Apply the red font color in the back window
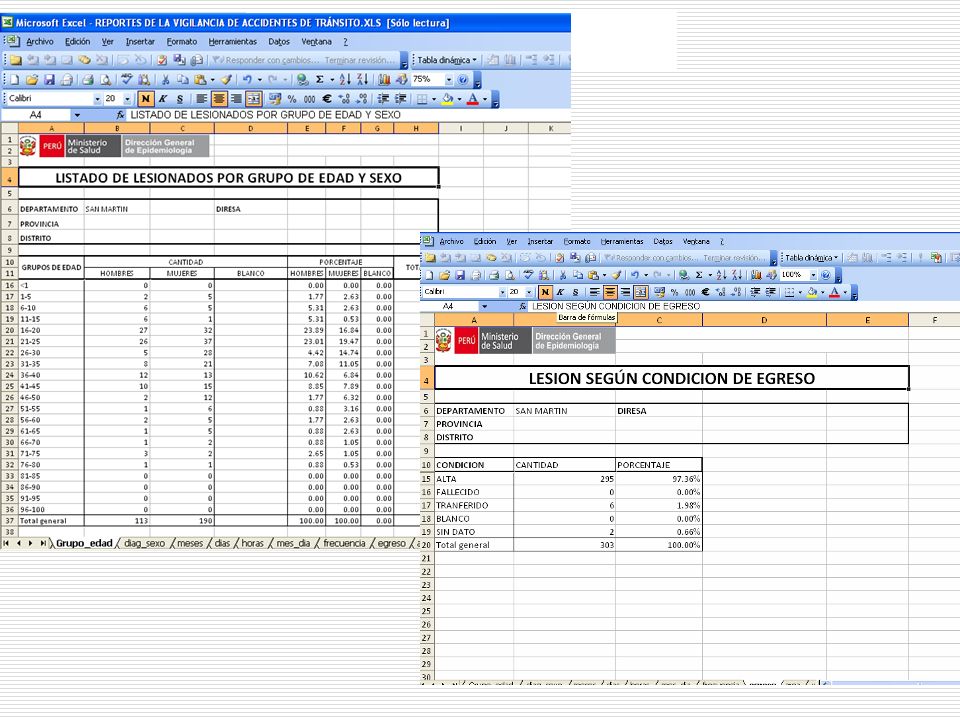 click(472, 99)
